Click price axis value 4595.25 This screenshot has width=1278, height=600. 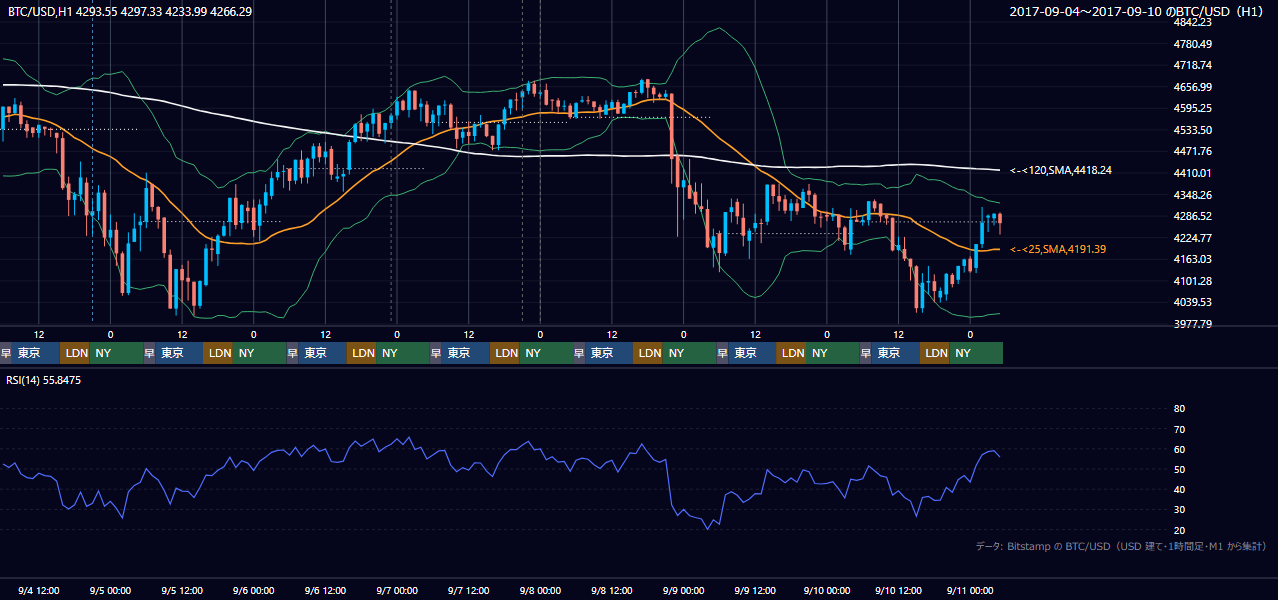(1192, 108)
